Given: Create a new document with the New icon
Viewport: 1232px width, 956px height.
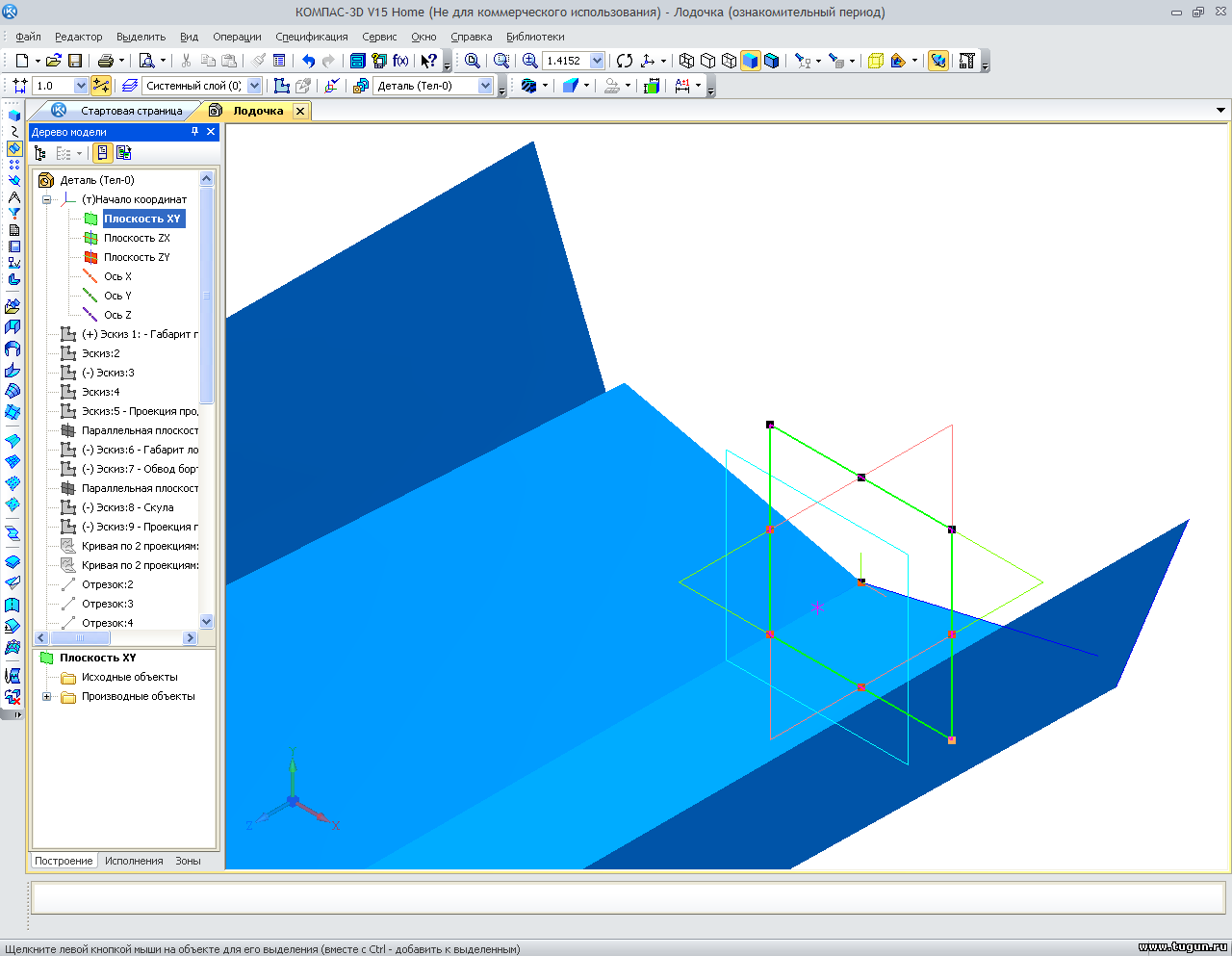Looking at the screenshot, I should (x=21, y=61).
